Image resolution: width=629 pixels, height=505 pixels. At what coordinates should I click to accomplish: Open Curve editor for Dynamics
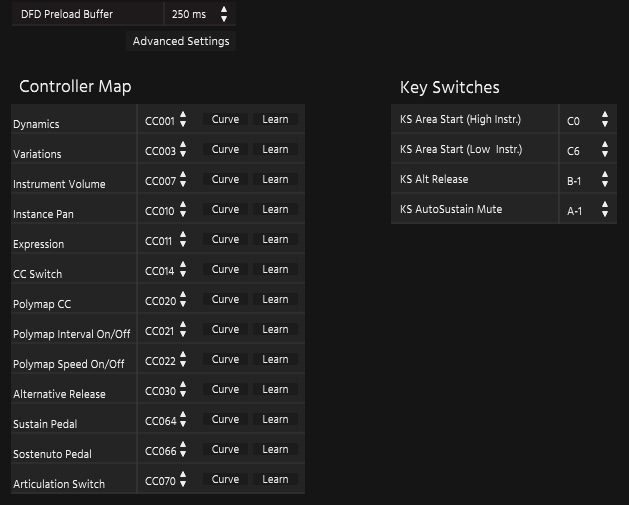point(225,119)
